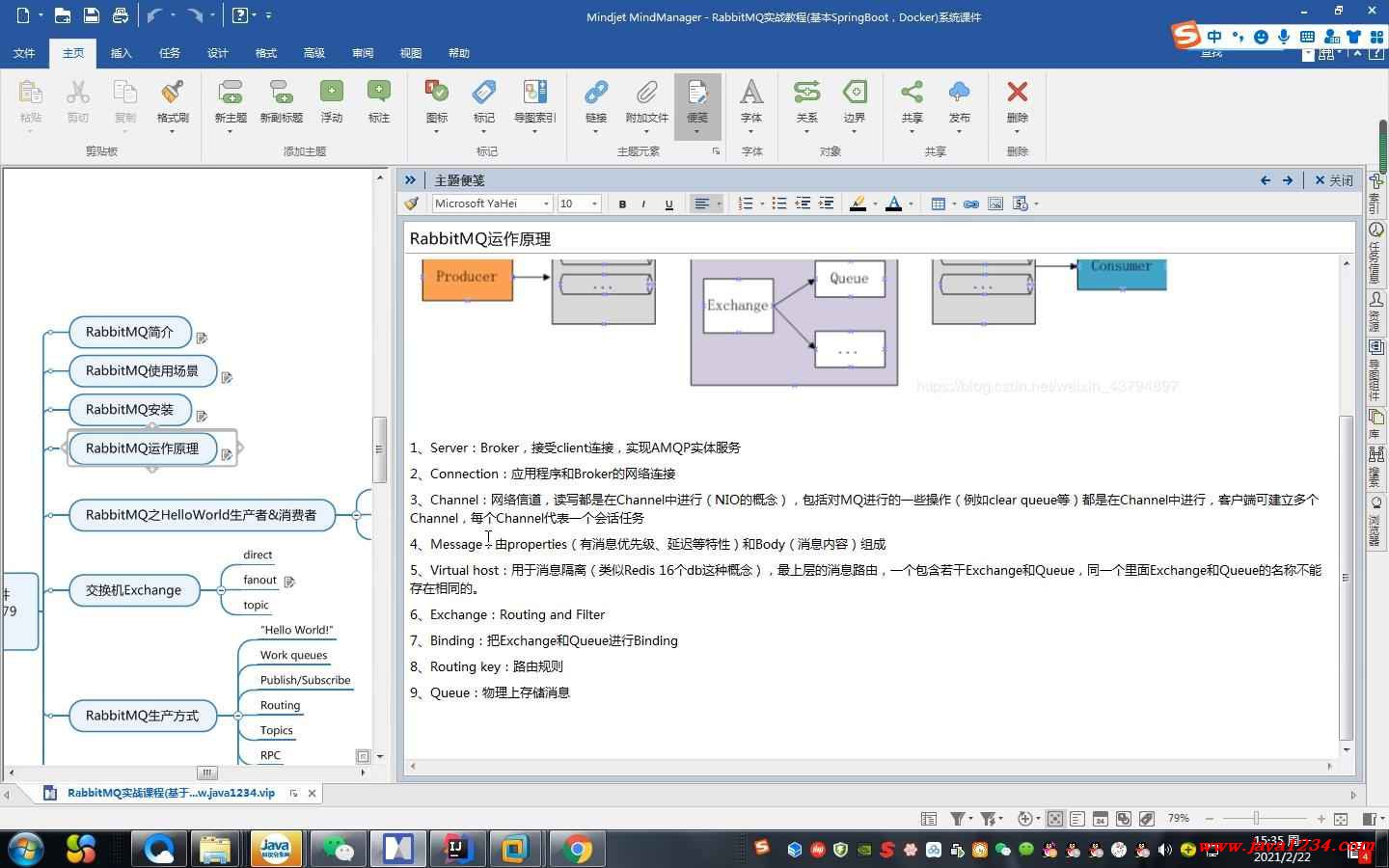Add a callout with the 标注 icon
Viewport: 1389px width, 868px height.
pyautogui.click(x=379, y=93)
